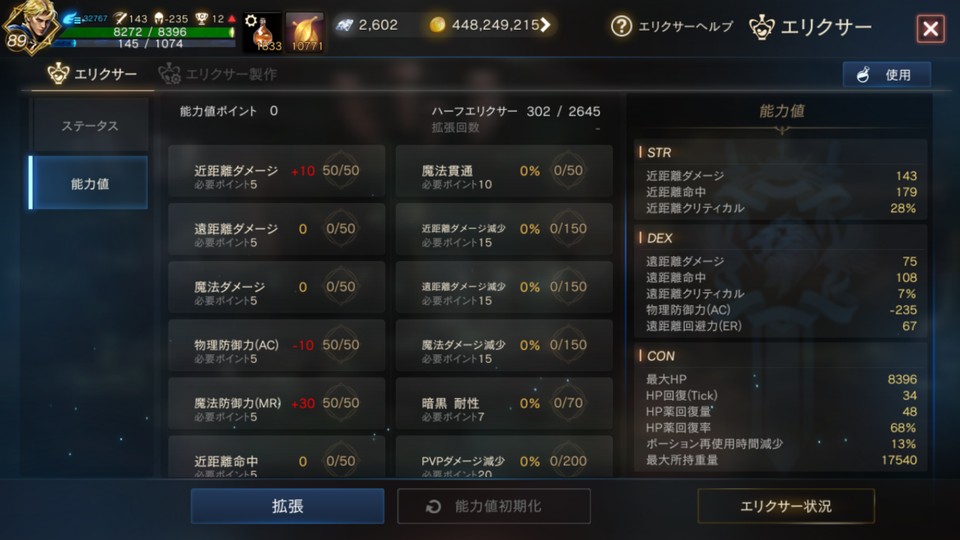Click the settings gear above the potion

coord(251,20)
